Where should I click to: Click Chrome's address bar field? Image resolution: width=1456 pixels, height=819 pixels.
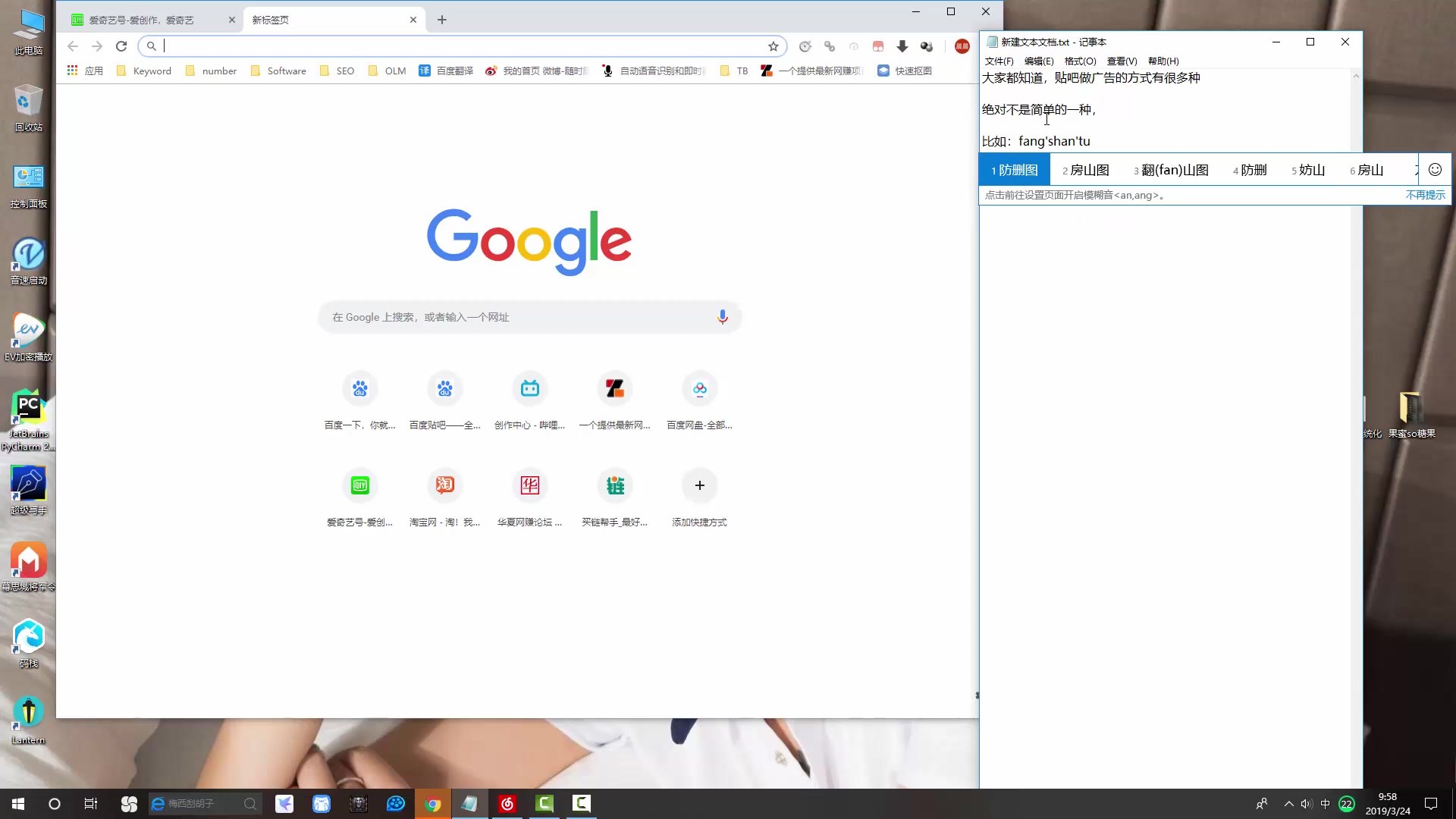pos(463,46)
